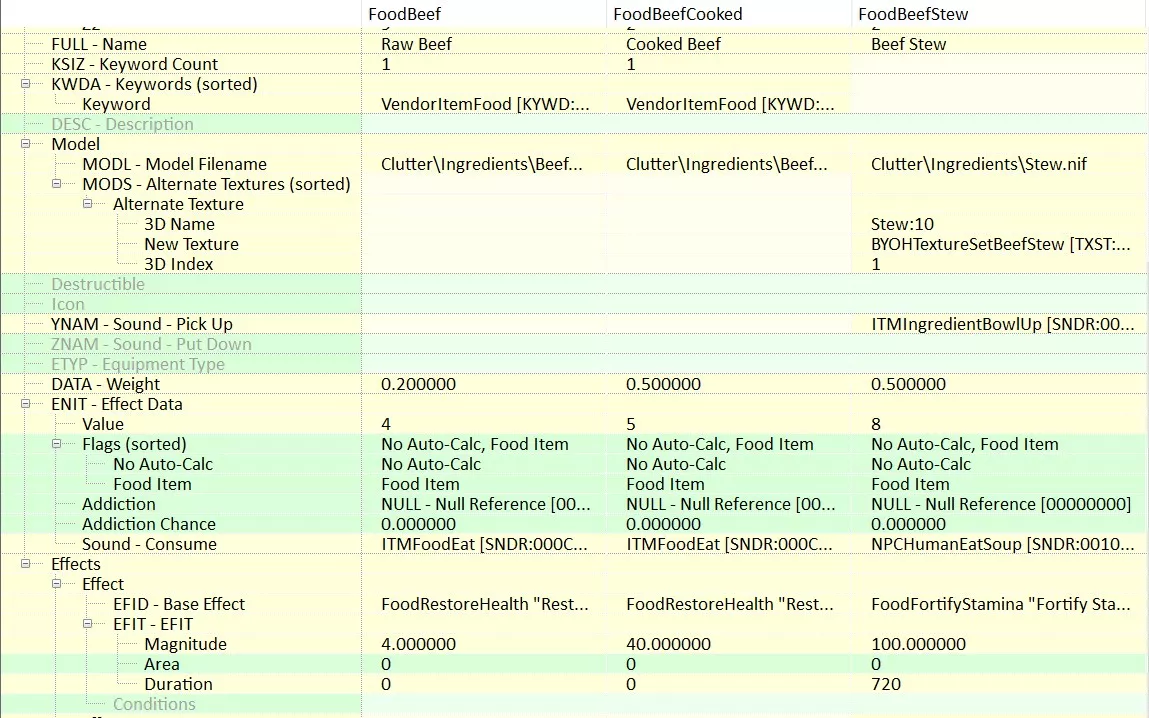Click the Value cell showing 8
The image size is (1149, 718).
pos(876,424)
